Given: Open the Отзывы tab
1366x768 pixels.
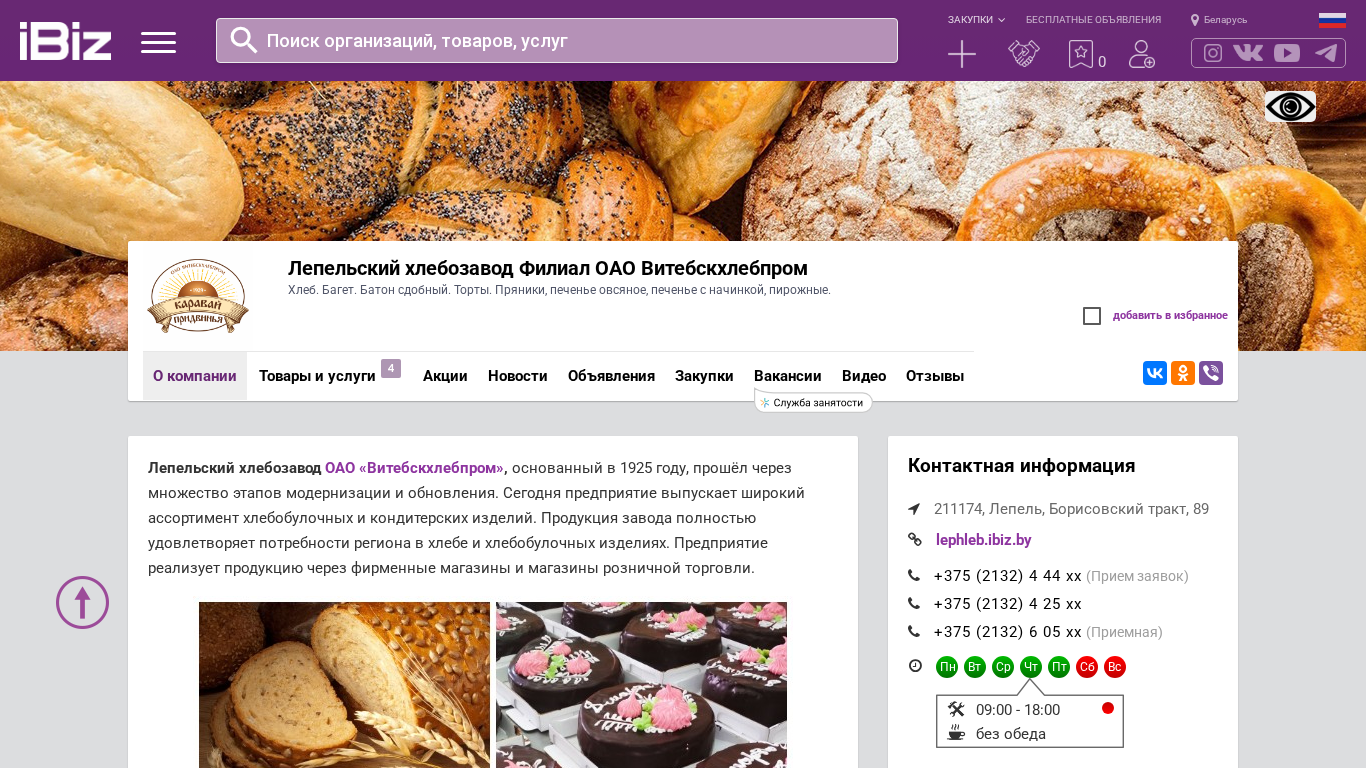Looking at the screenshot, I should [935, 376].
